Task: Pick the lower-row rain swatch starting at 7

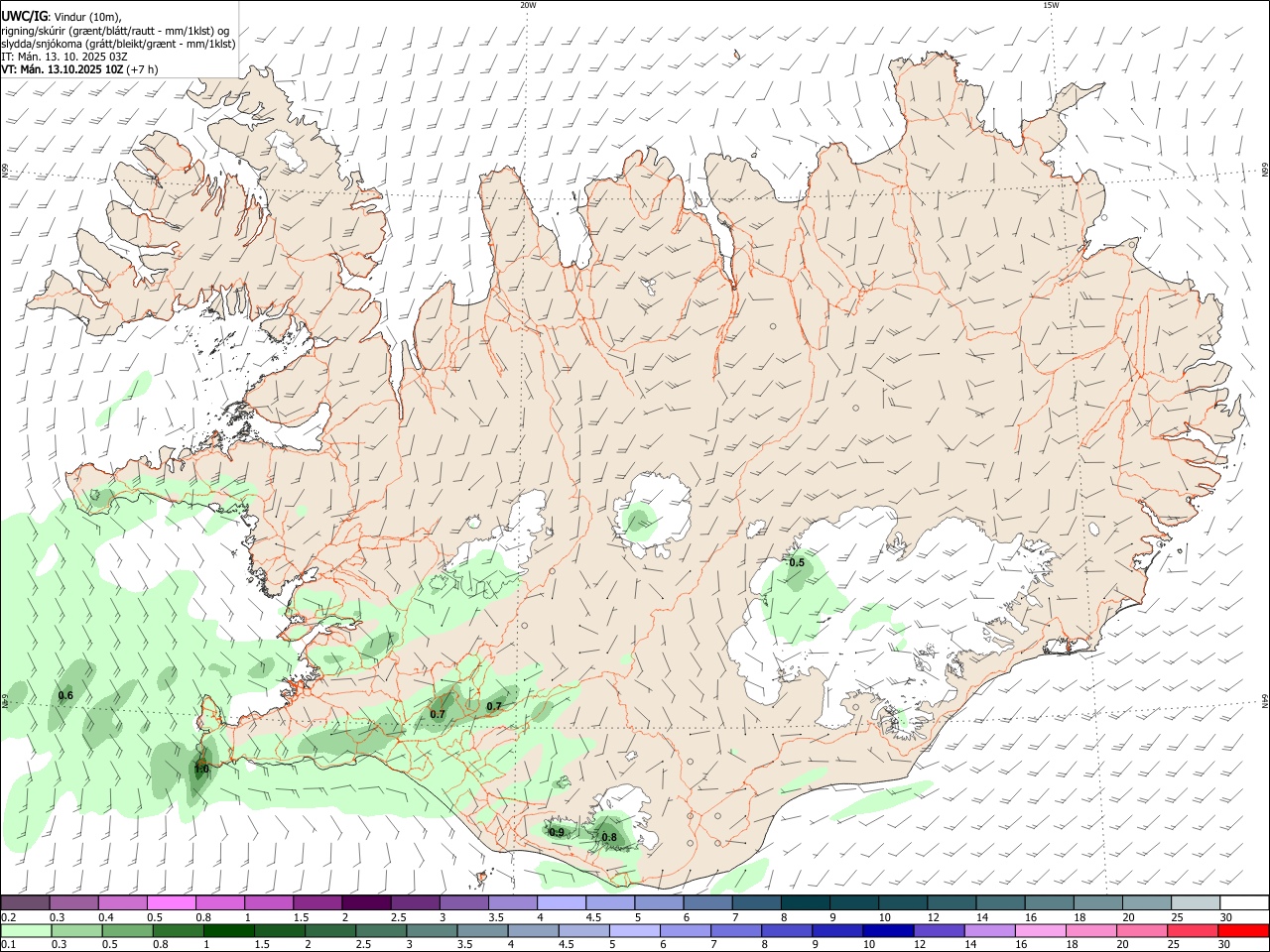Action: click(x=735, y=930)
